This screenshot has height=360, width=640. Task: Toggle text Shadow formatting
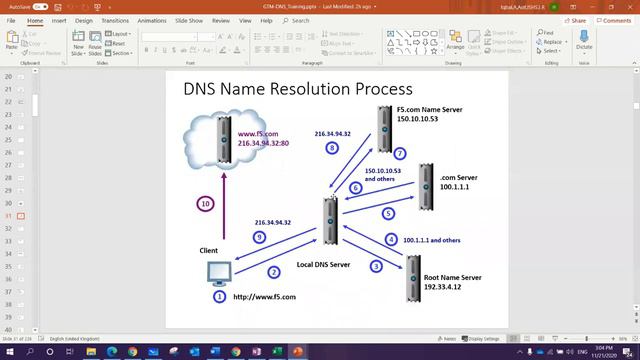[174, 50]
